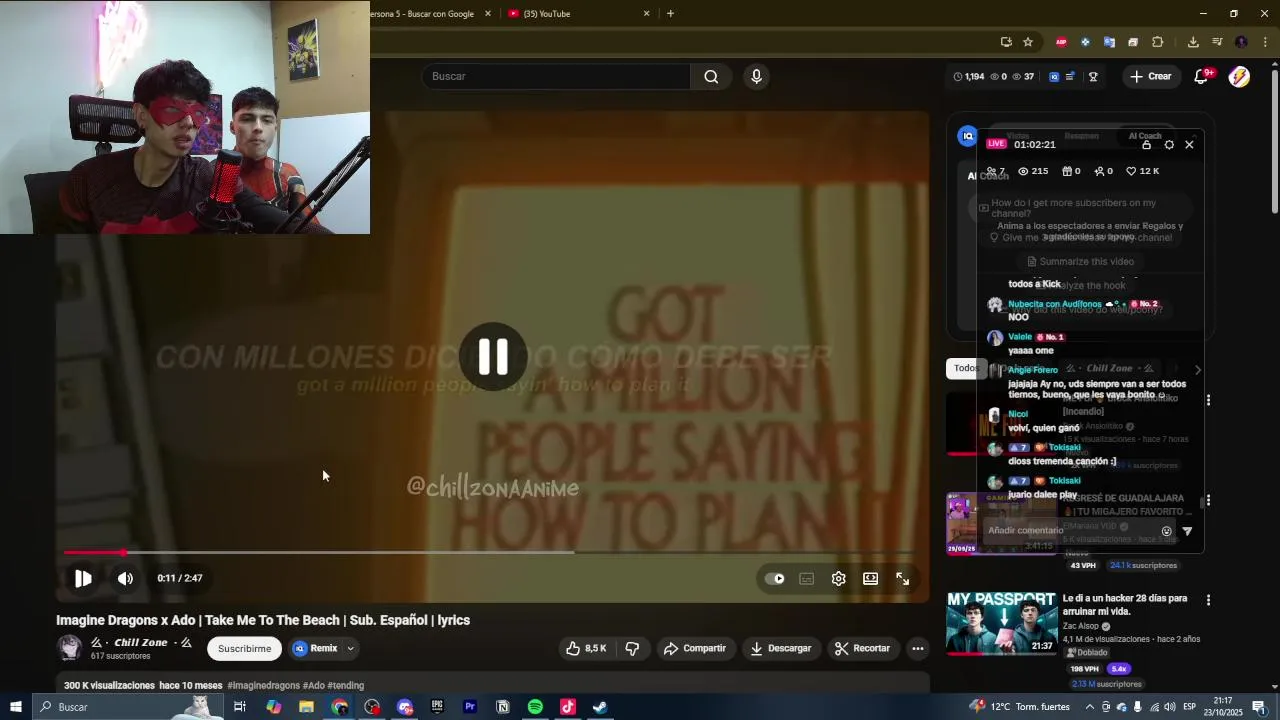Switch to theater mode
The width and height of the screenshot is (1280, 720).
point(871,578)
